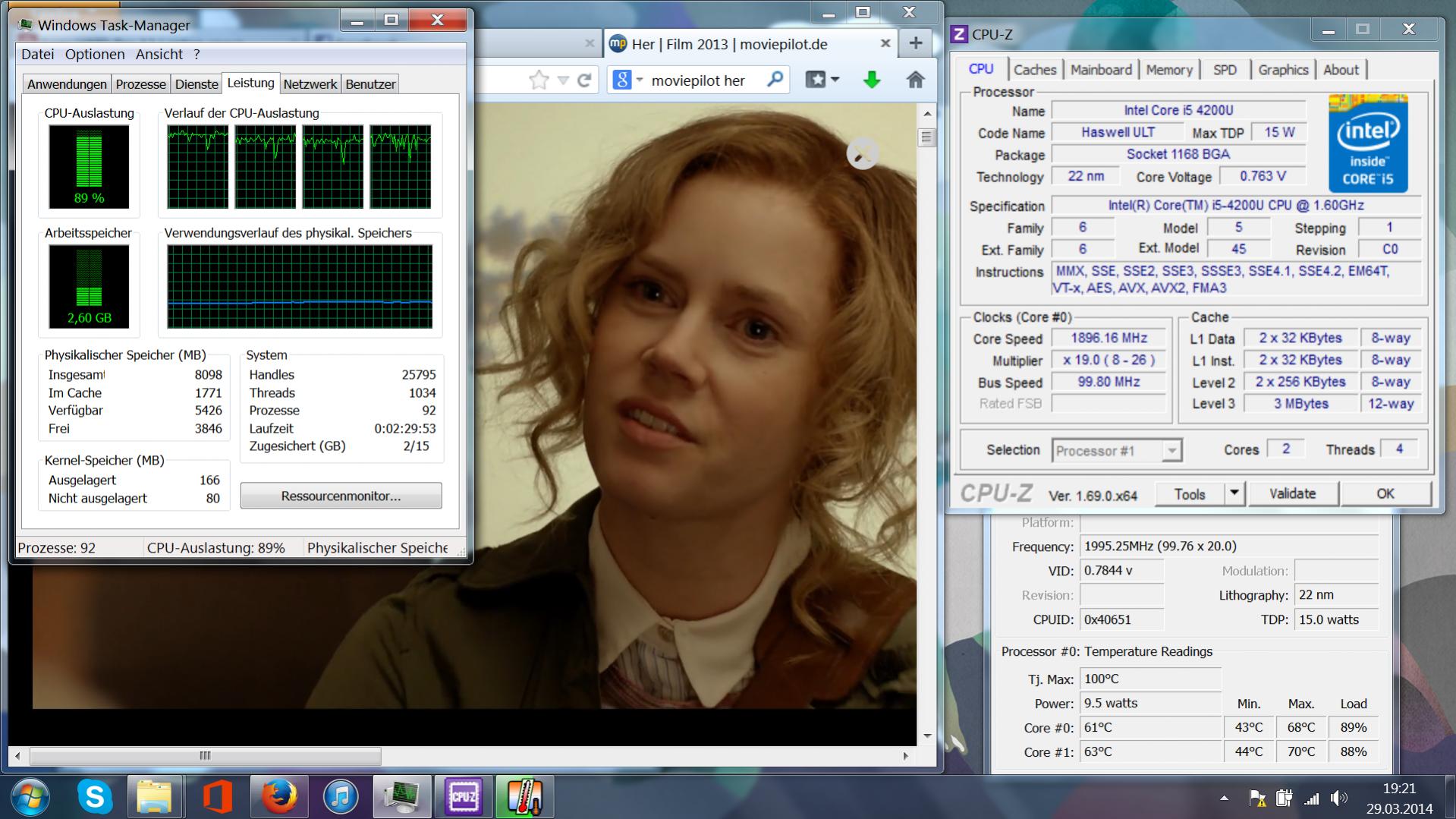Click the Validate button in CPU-Z
The height and width of the screenshot is (819, 1456).
point(1293,493)
